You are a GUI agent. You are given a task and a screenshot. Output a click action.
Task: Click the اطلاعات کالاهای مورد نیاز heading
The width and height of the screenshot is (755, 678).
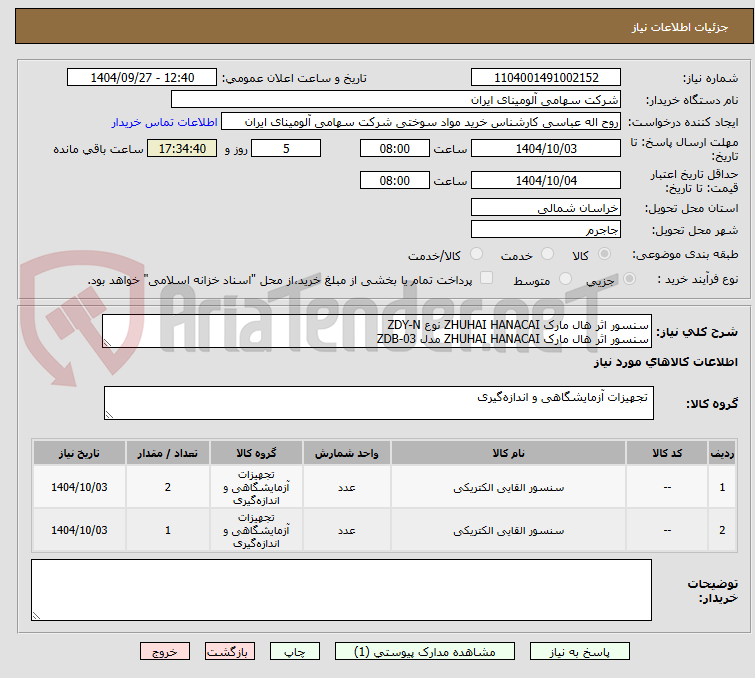click(x=665, y=362)
